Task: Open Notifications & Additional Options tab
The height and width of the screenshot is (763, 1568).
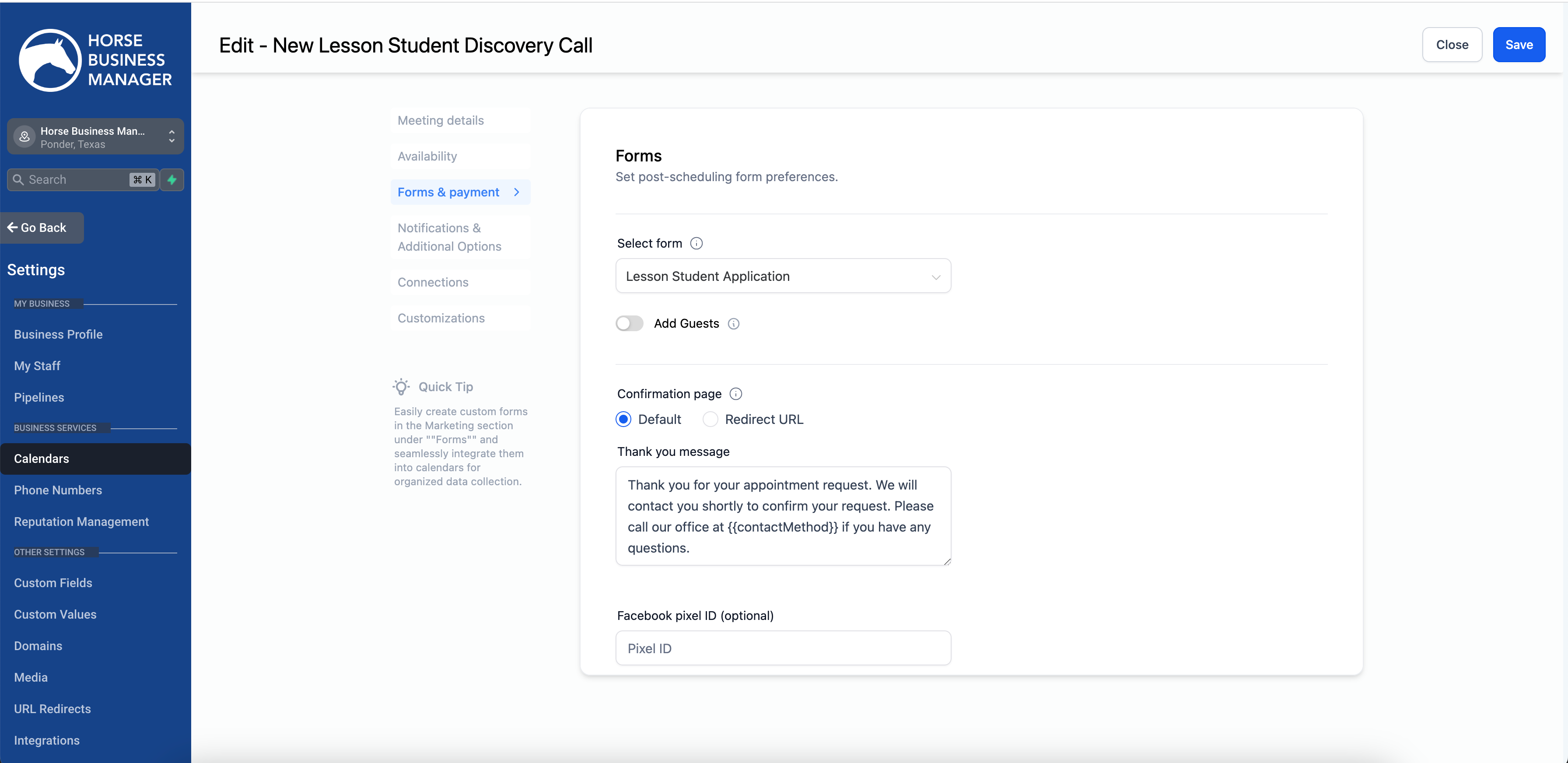Action: [460, 237]
